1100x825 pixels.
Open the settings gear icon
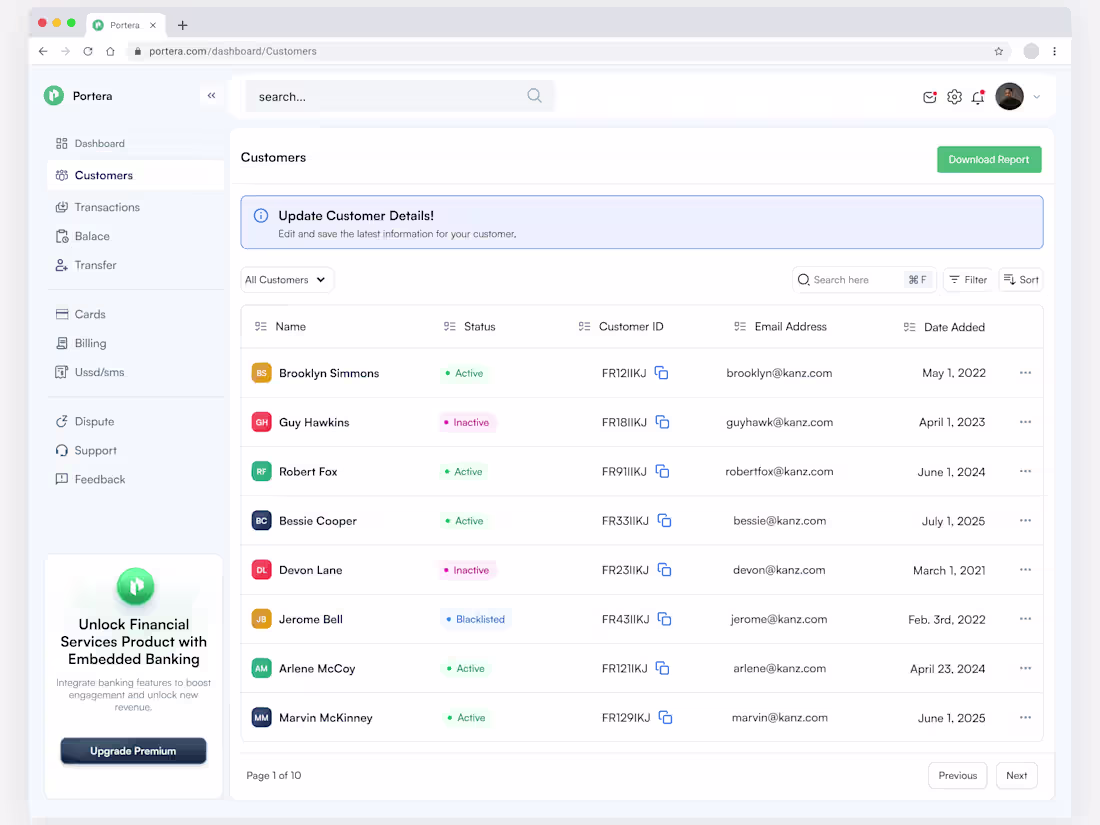pos(954,97)
